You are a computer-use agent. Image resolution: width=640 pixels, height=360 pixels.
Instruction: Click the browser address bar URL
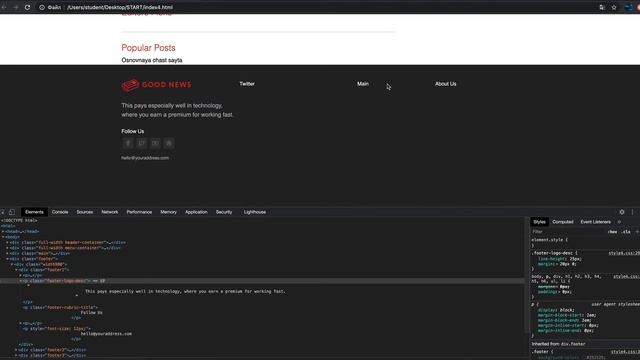pyautogui.click(x=120, y=7)
